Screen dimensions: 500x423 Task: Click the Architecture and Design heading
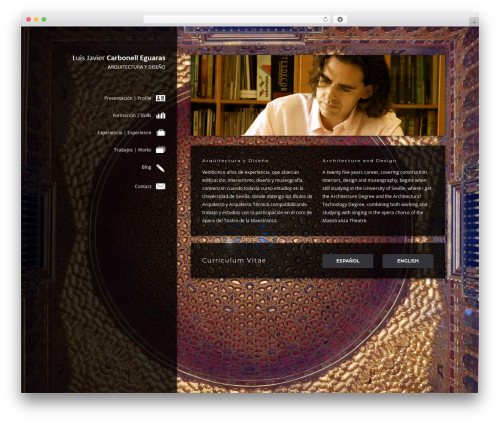359,161
